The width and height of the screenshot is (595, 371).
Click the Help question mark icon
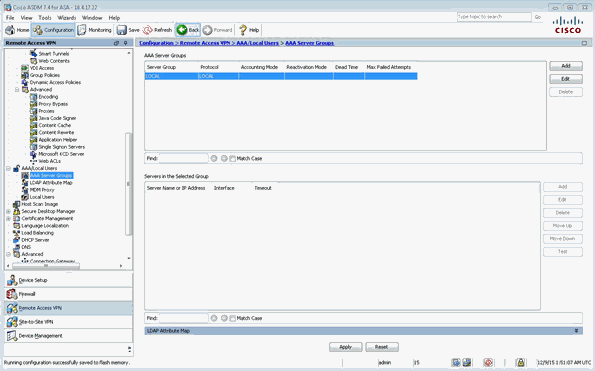243,30
